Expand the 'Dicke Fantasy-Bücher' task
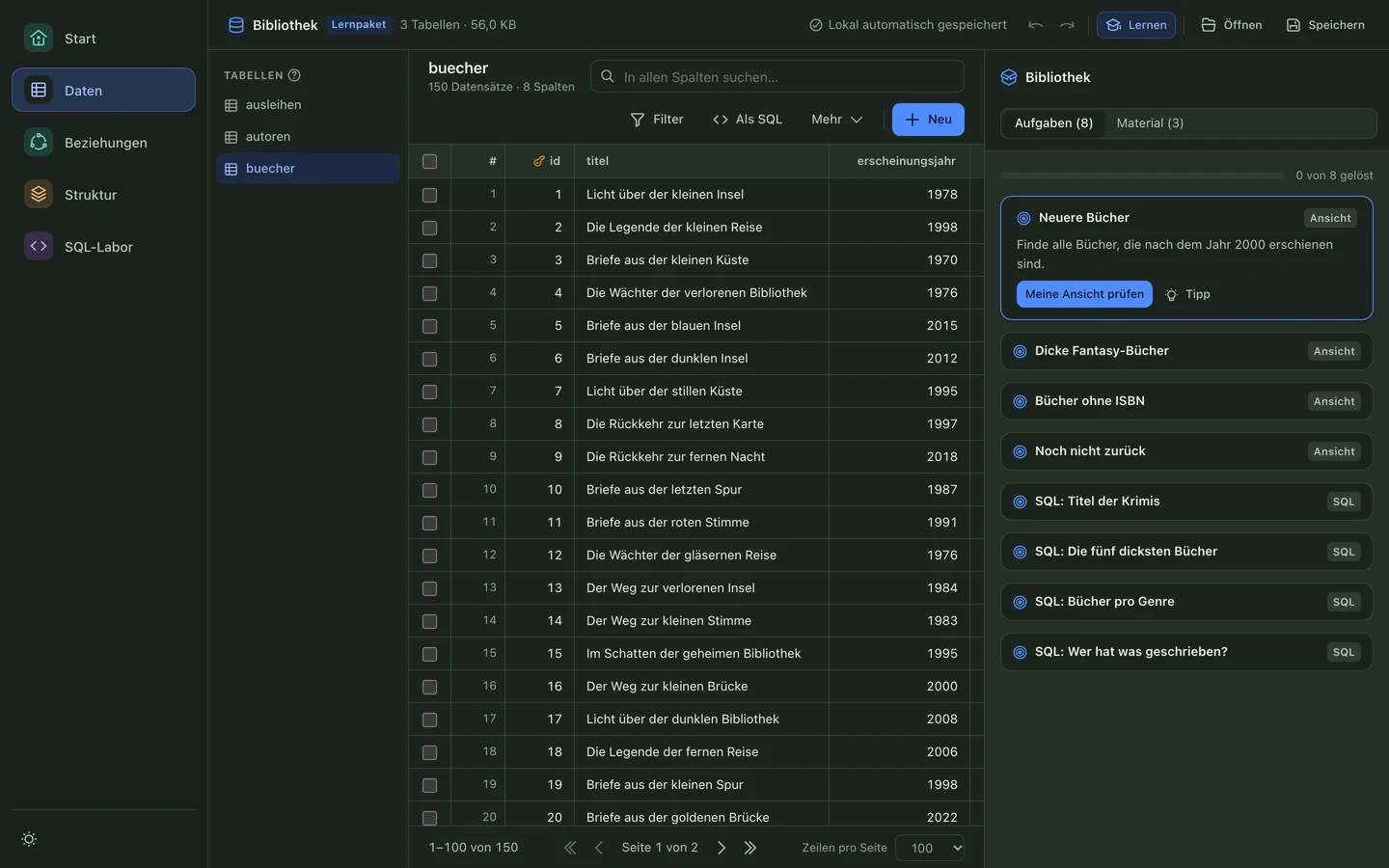Viewport: 1389px width, 868px height. coord(1186,351)
